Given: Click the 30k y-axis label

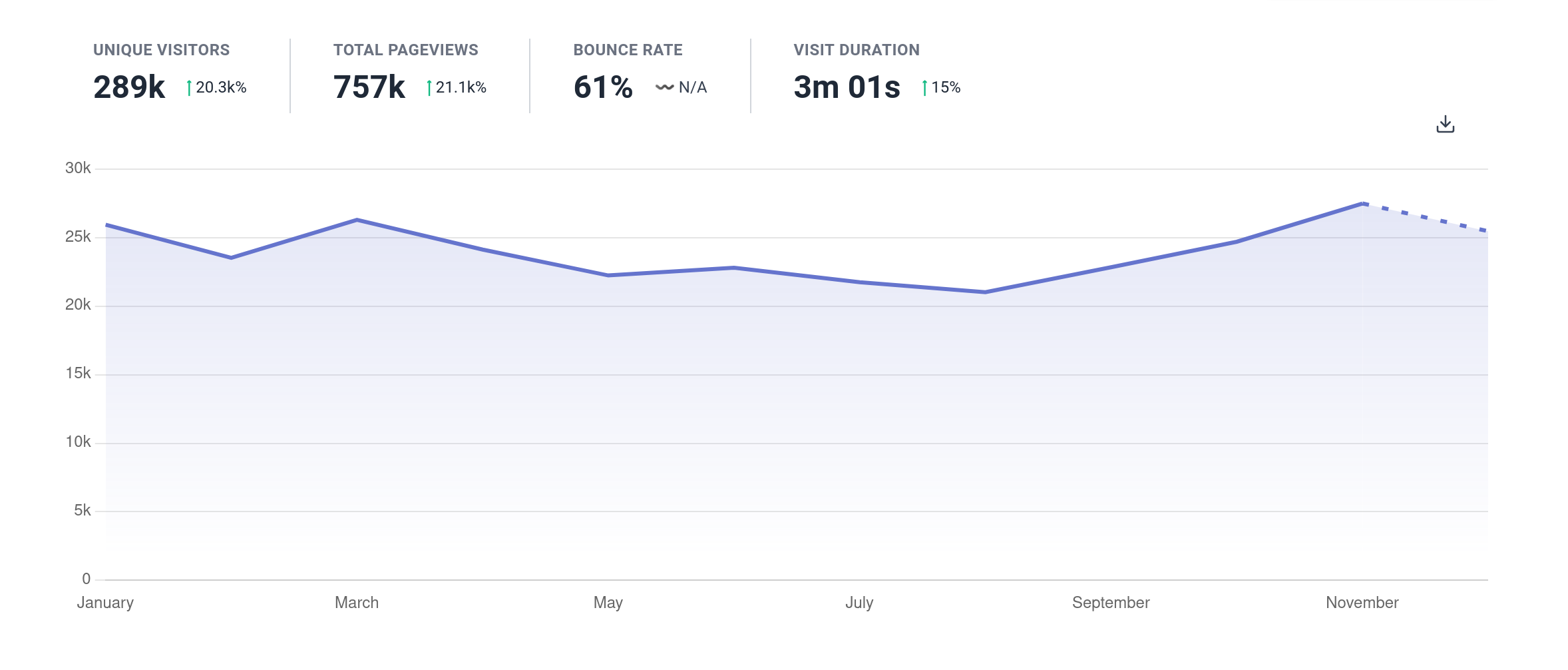Looking at the screenshot, I should coord(78,168).
